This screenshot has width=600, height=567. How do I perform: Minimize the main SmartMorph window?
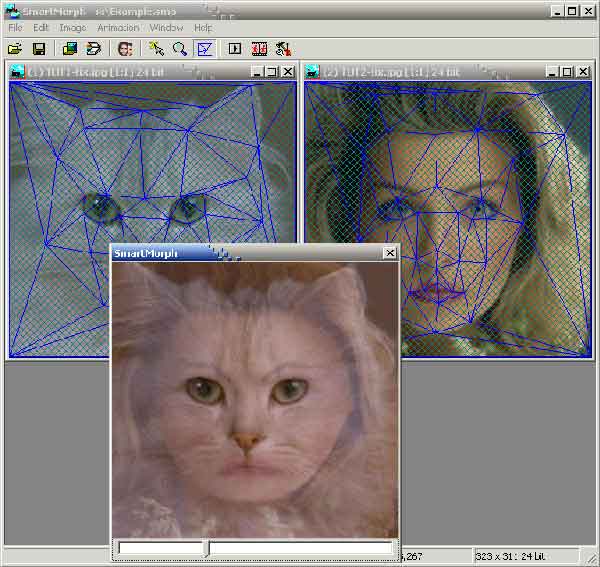pos(558,11)
